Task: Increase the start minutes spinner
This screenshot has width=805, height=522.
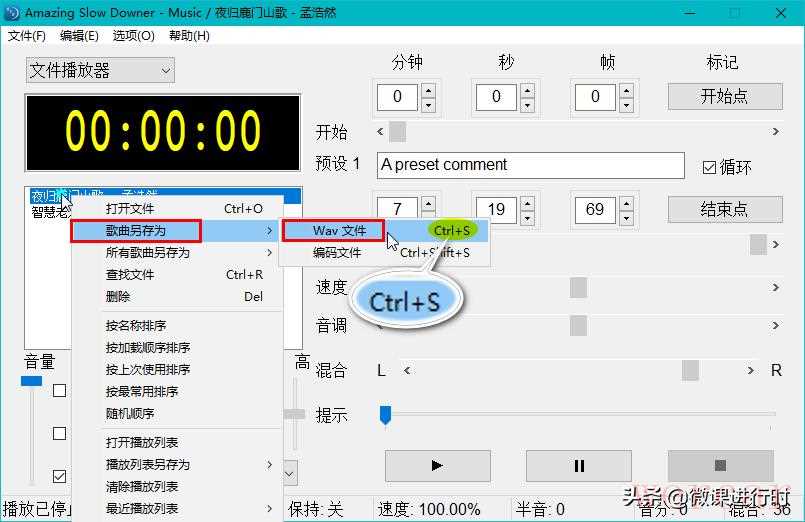Action: (429, 90)
